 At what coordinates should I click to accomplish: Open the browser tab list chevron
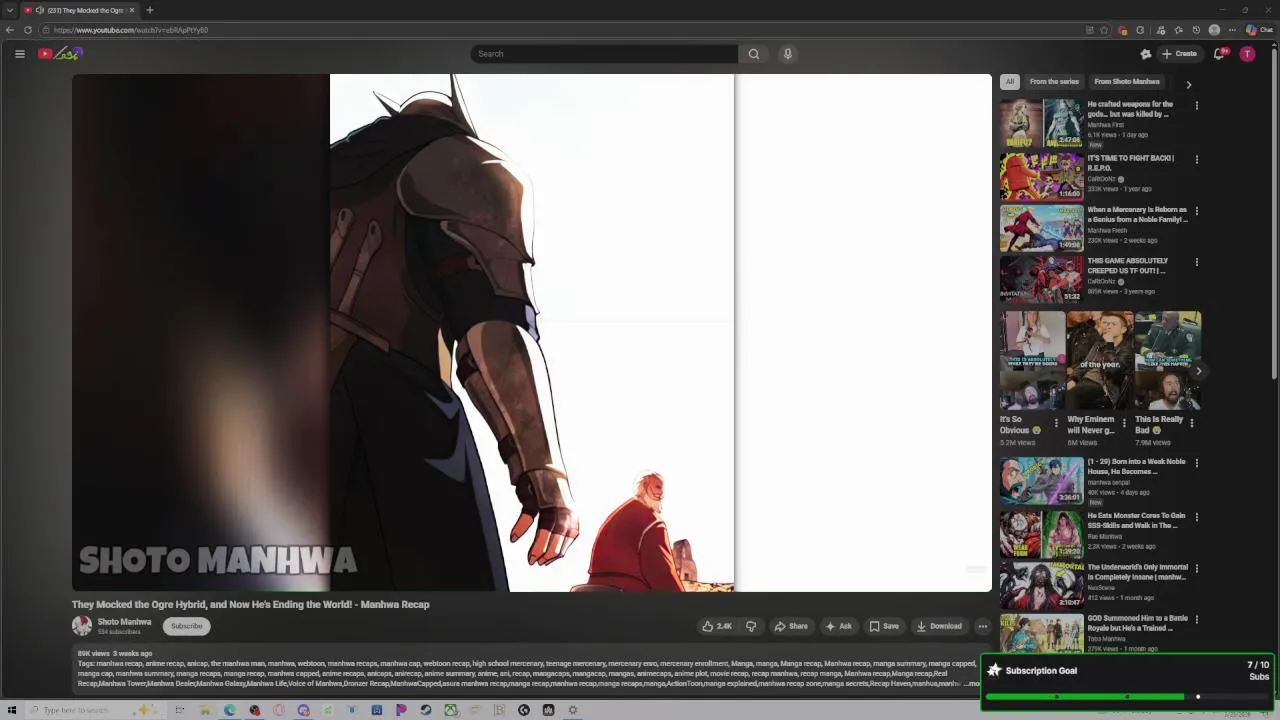pyautogui.click(x=10, y=10)
